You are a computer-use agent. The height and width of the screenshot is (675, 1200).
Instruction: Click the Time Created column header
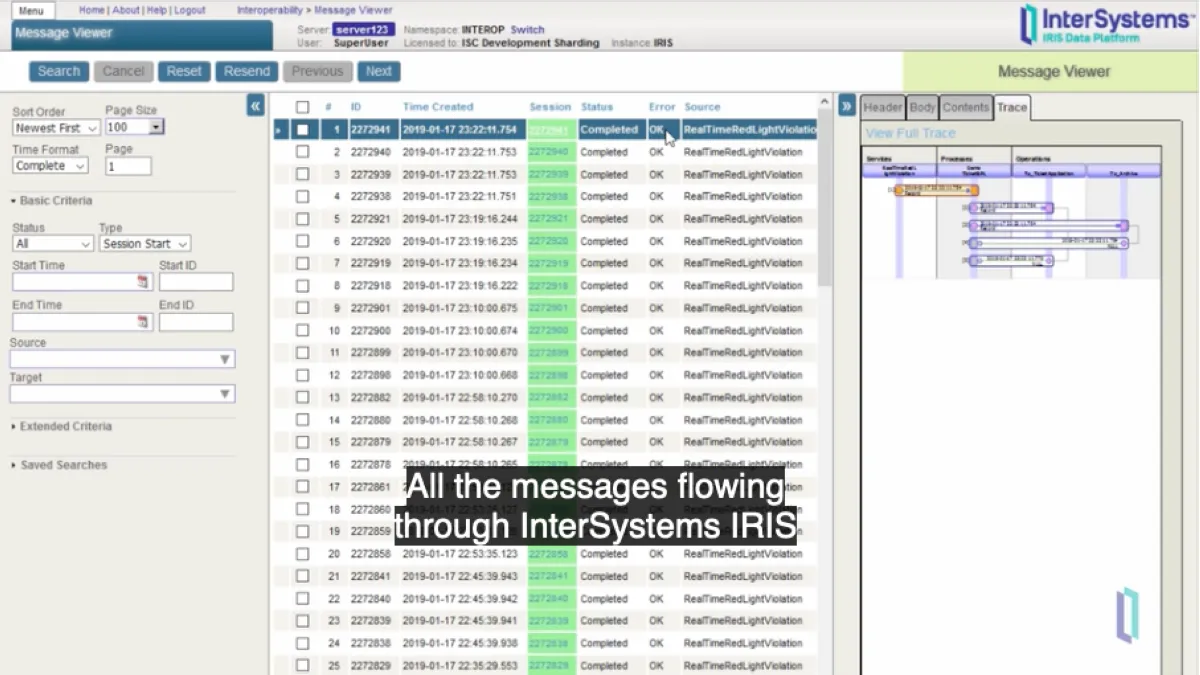[x=438, y=107]
